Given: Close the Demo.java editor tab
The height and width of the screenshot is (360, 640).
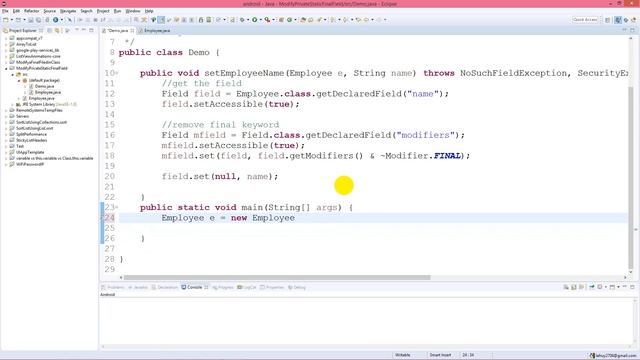Looking at the screenshot, I should tap(132, 31).
